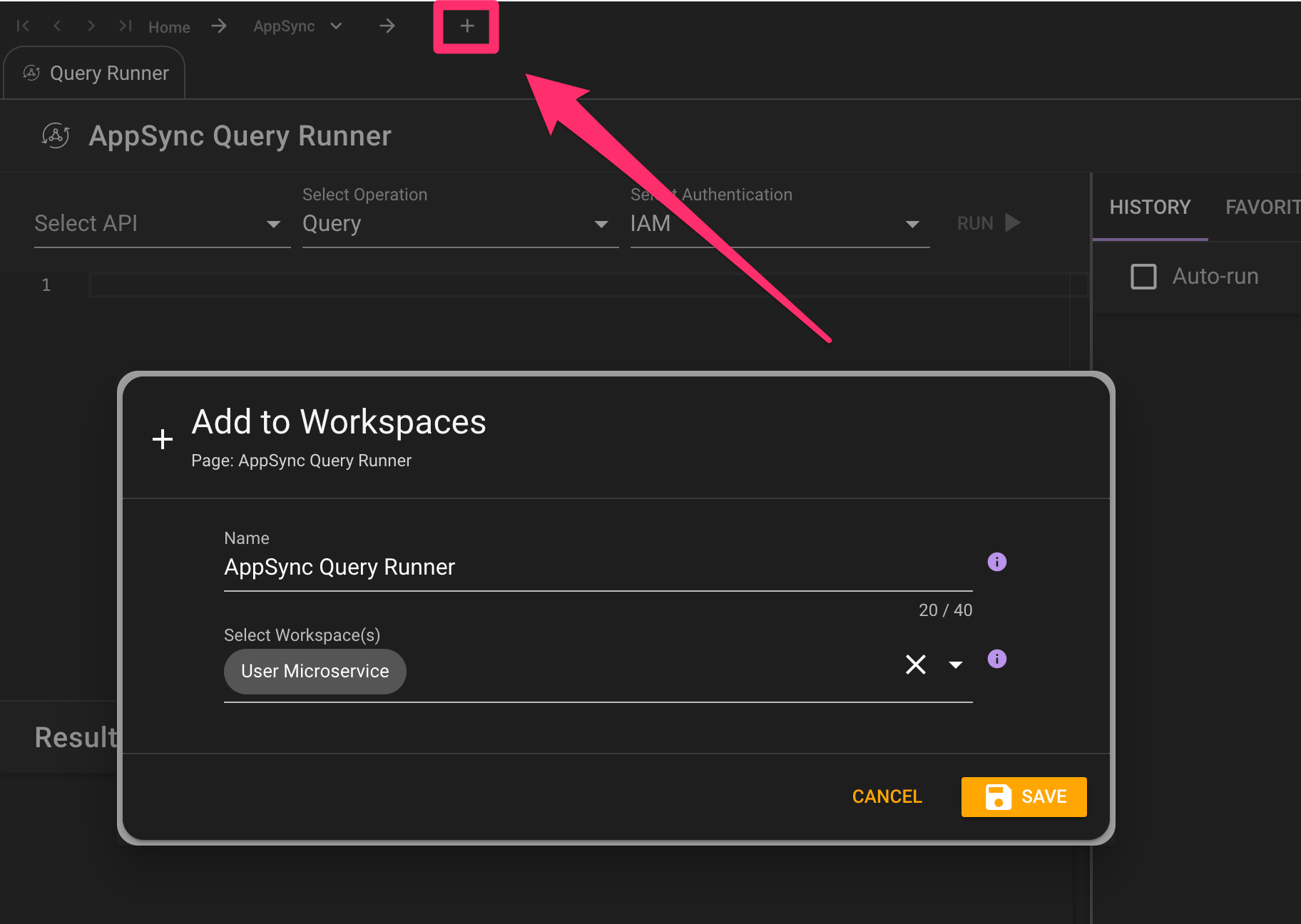Clear selected workspaces with X icon
Screen dimensions: 1301x924
tap(916, 664)
